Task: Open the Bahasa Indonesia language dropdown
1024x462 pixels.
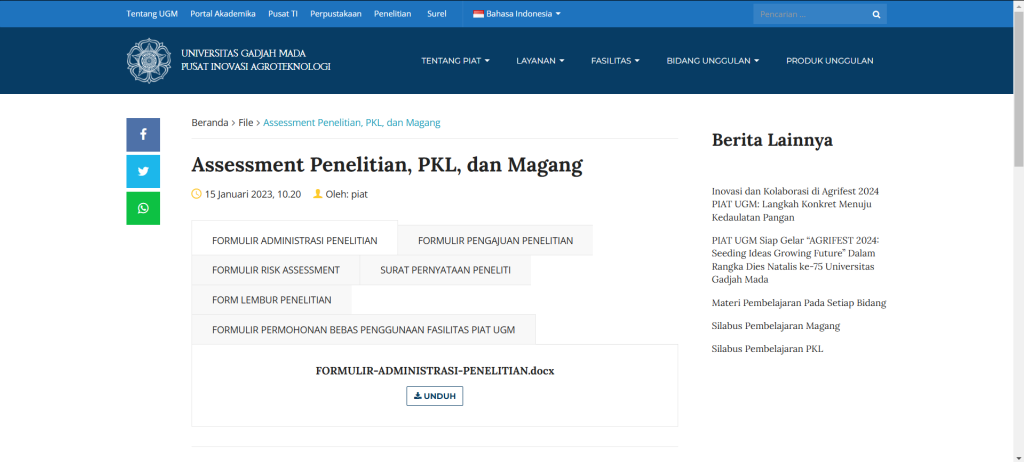Action: 517,14
